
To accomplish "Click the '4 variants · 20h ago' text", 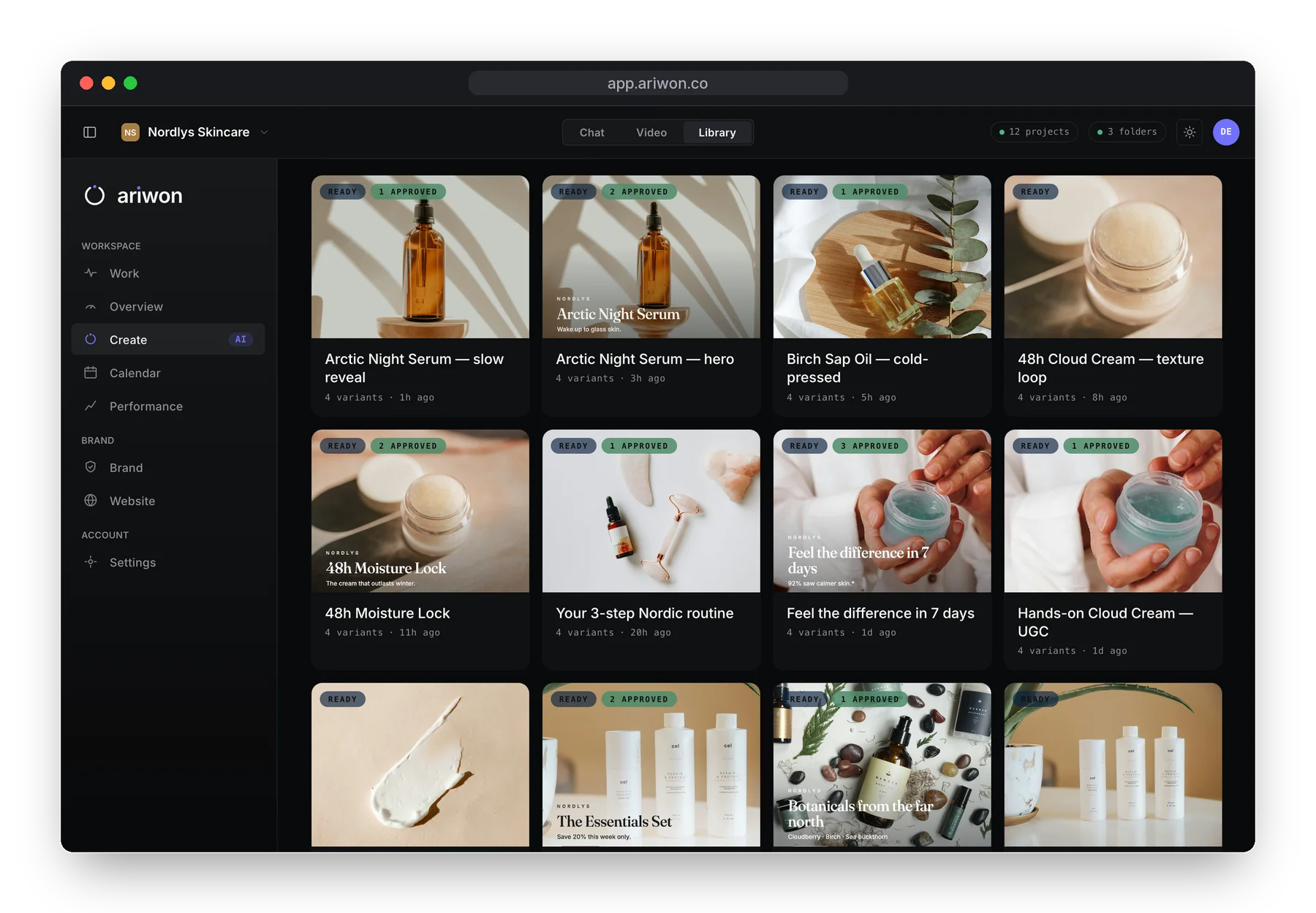I will pos(613,632).
